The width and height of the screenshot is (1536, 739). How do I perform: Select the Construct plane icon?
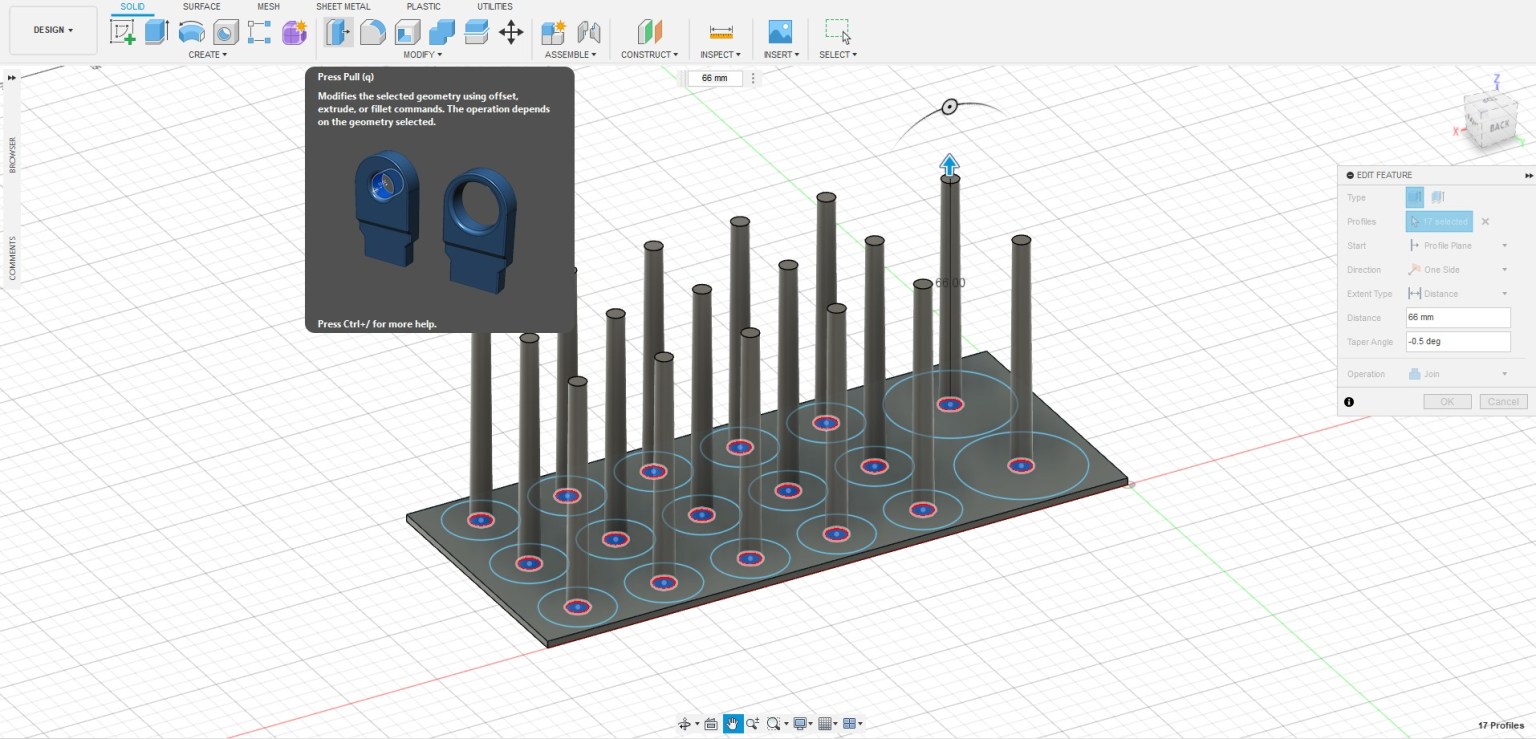[x=650, y=32]
